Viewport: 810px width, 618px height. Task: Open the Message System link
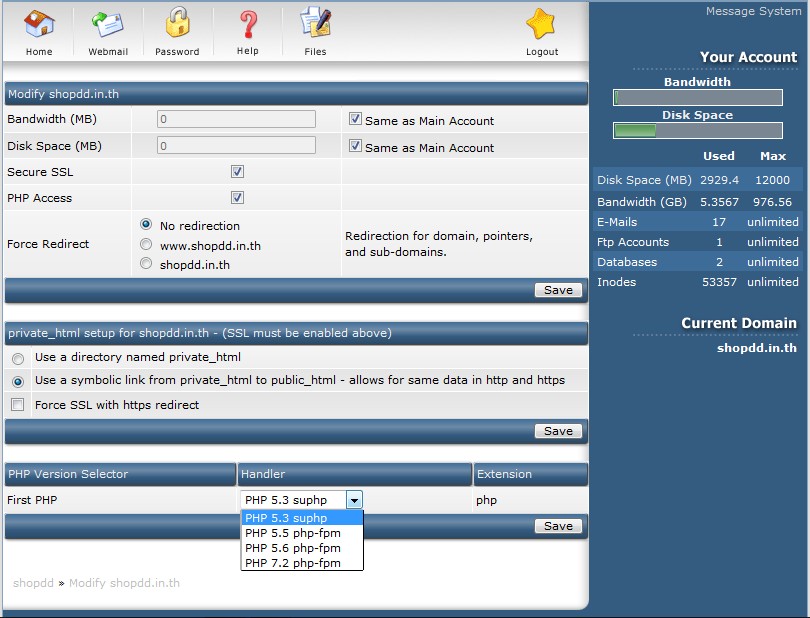pos(753,12)
